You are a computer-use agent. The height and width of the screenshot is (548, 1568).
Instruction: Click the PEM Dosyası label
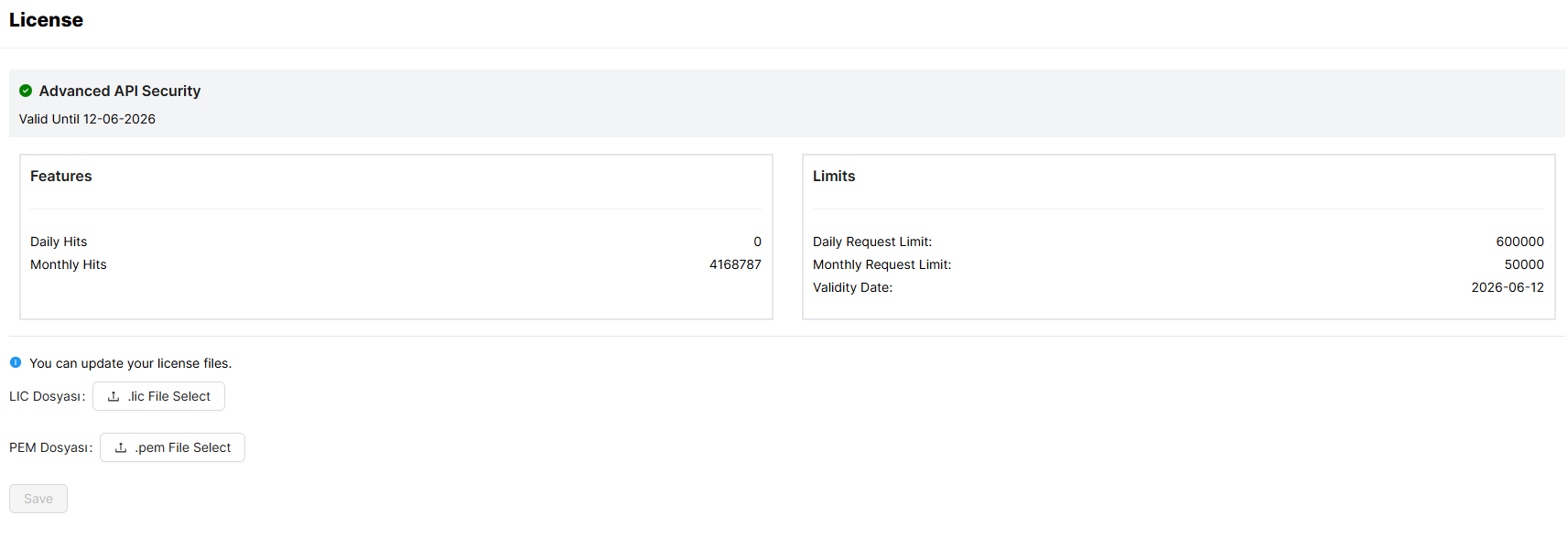(x=50, y=447)
